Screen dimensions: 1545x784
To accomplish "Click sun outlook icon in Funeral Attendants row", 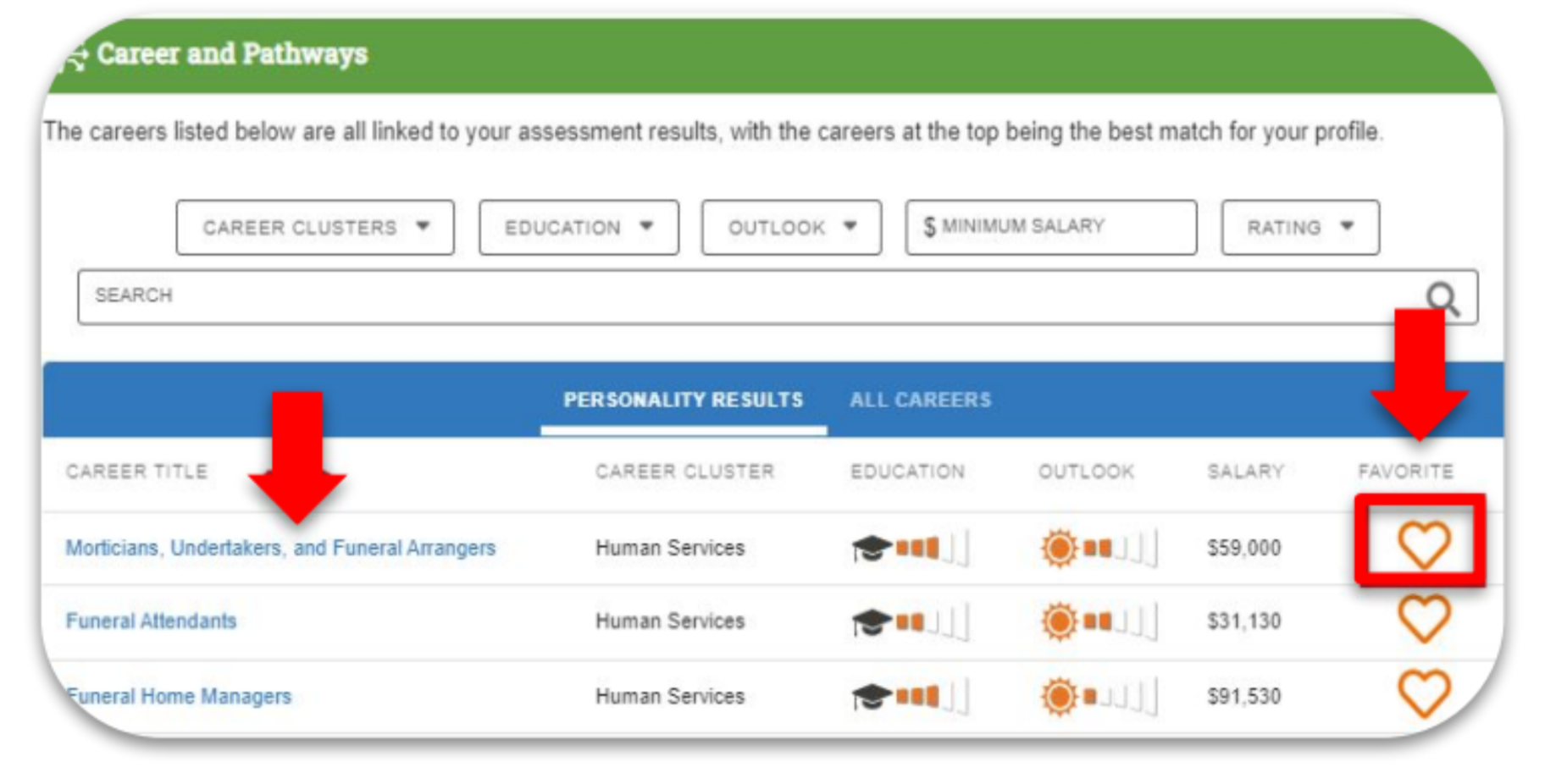I will pyautogui.click(x=1059, y=621).
